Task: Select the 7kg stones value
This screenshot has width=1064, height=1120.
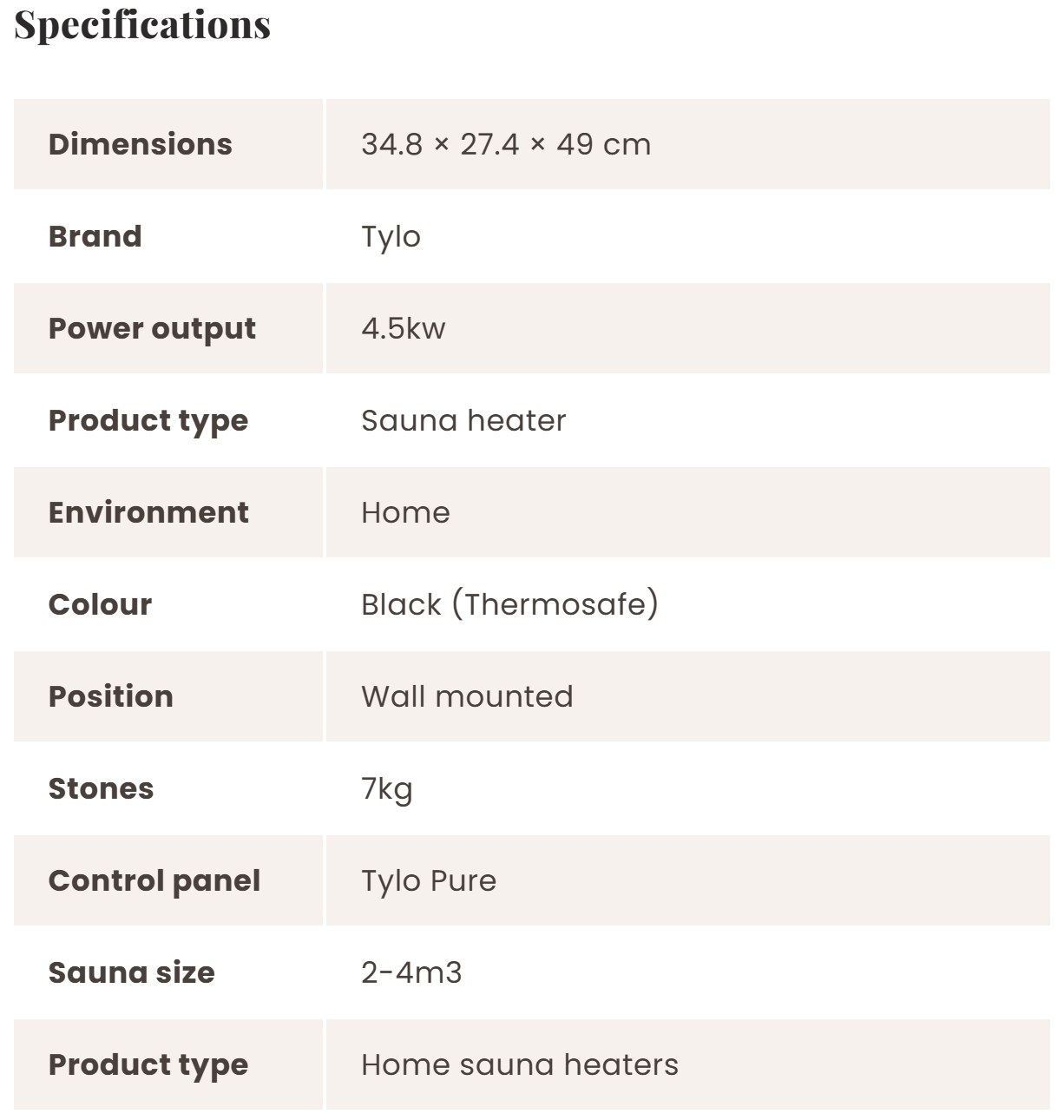Action: click(x=386, y=788)
